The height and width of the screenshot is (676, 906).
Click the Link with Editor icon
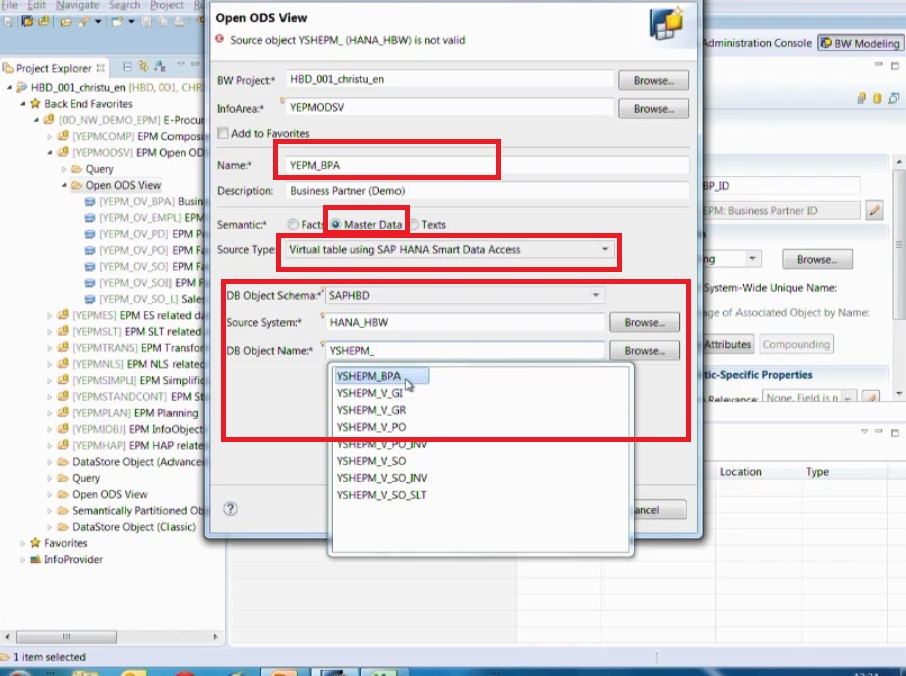143,65
